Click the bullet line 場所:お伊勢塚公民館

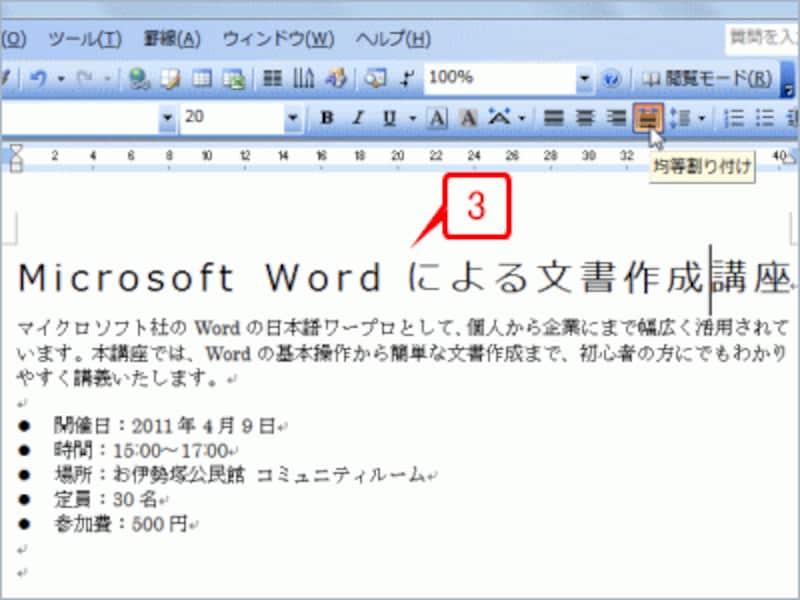(x=245, y=475)
